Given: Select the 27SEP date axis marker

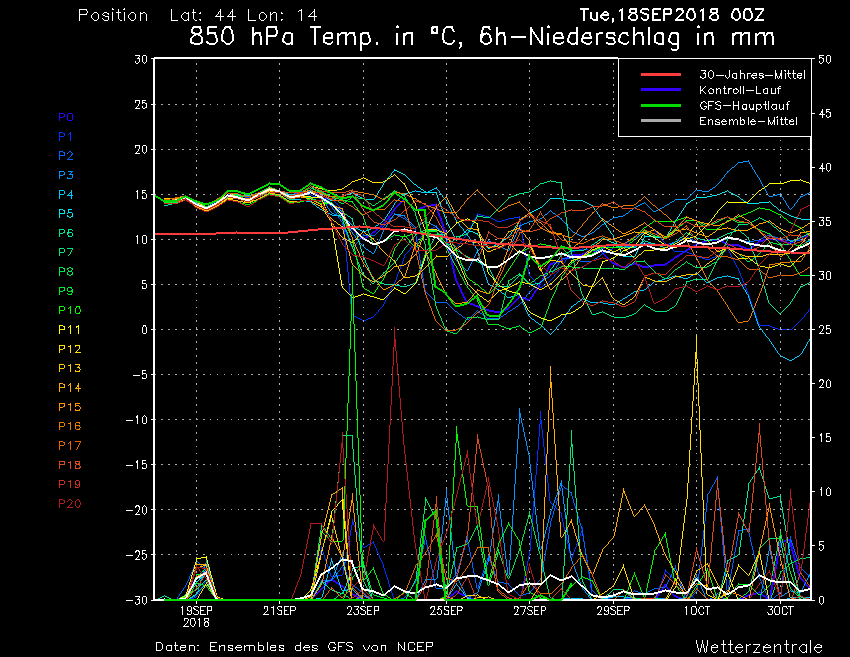Looking at the screenshot, I should point(529,610).
